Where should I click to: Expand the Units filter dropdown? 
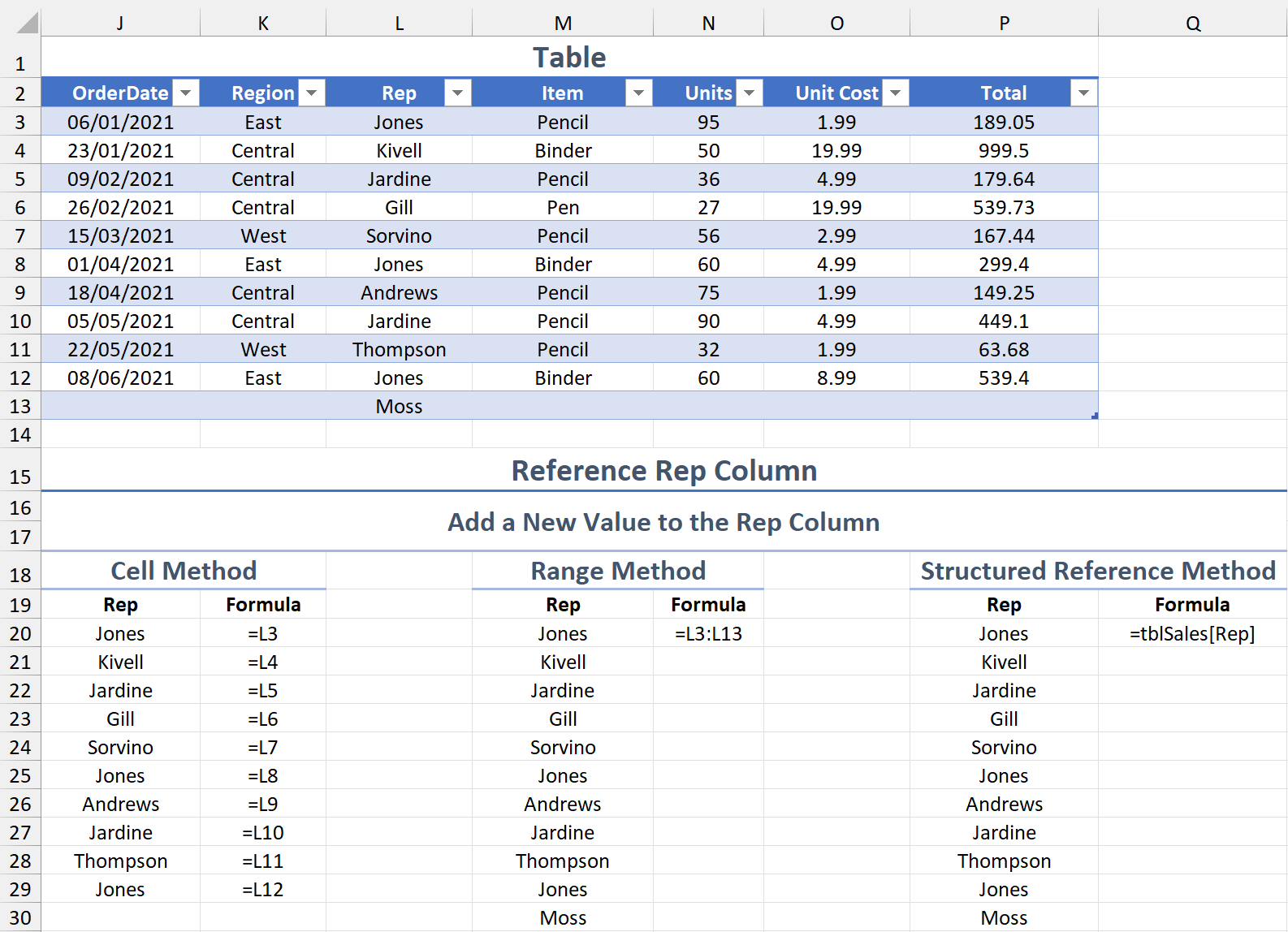click(x=750, y=93)
